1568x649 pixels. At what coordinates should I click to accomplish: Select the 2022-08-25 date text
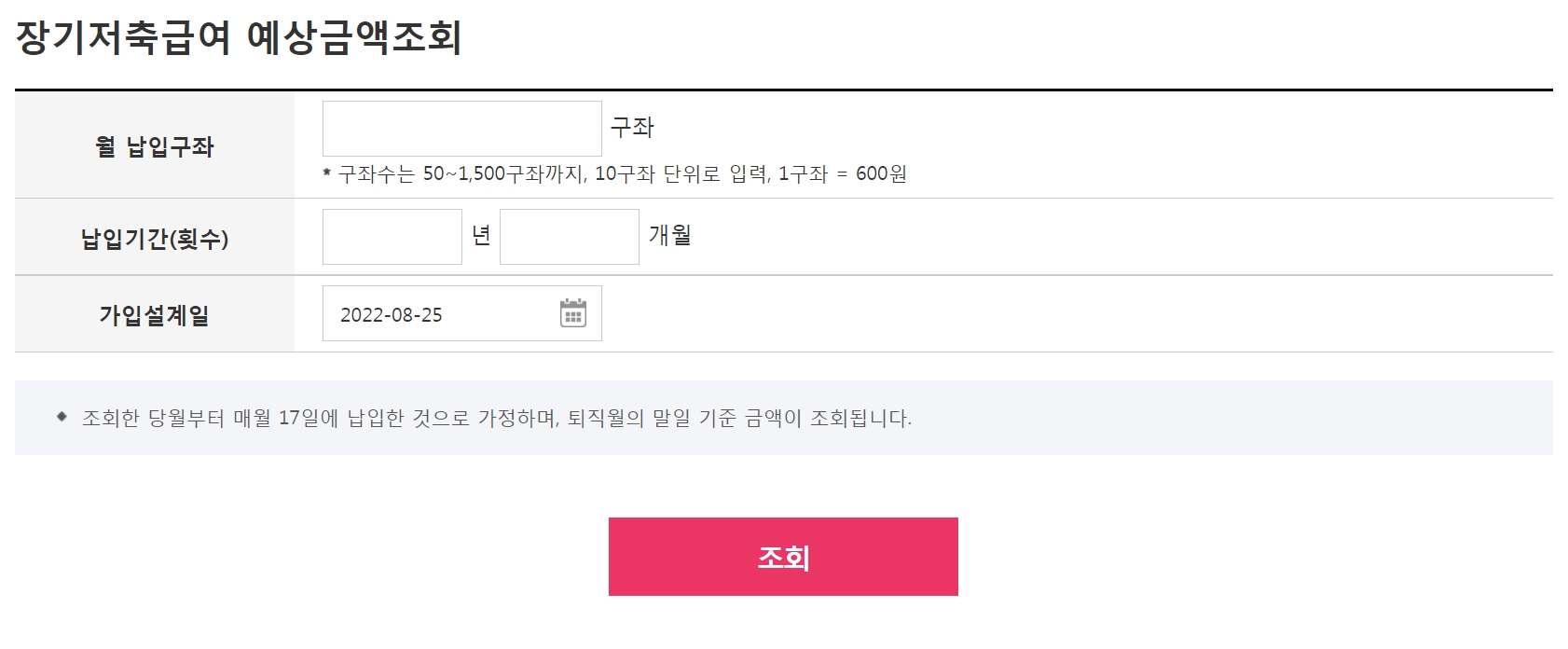[x=392, y=315]
